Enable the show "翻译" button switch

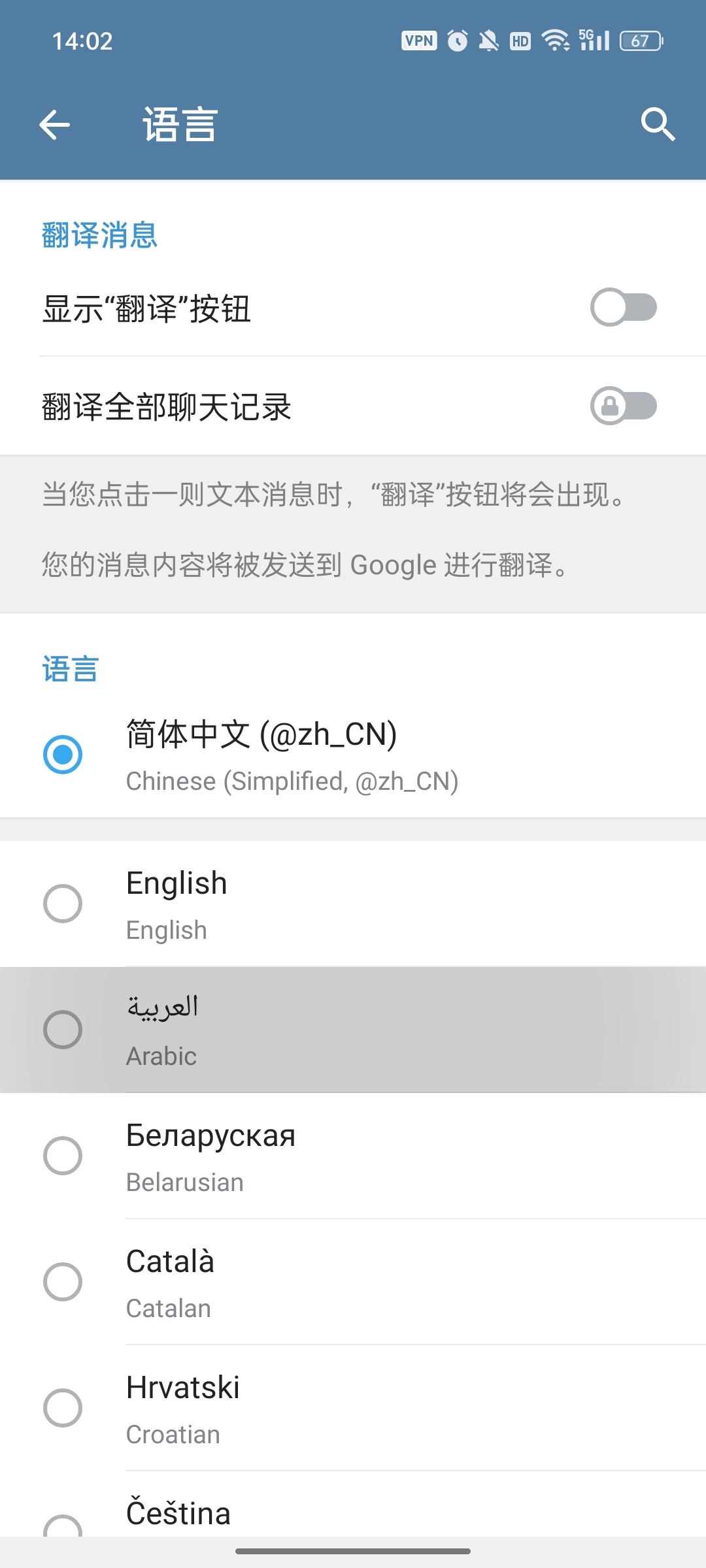(x=623, y=307)
